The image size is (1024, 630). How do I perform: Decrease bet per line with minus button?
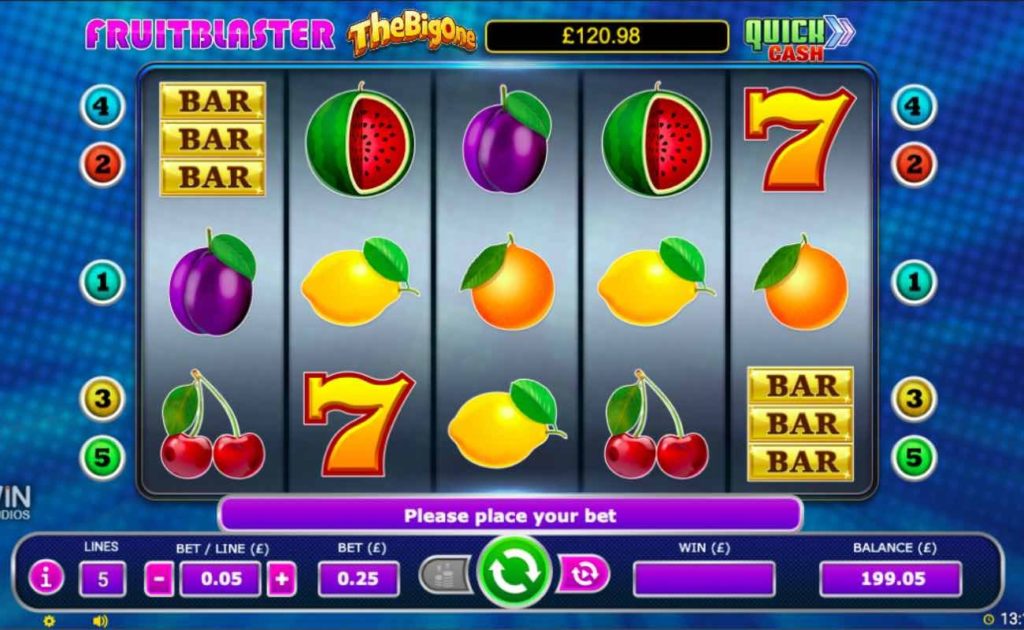[159, 579]
